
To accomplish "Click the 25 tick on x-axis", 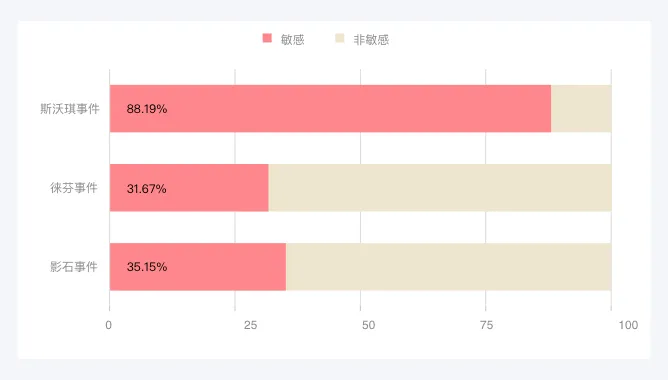I will (x=250, y=325).
